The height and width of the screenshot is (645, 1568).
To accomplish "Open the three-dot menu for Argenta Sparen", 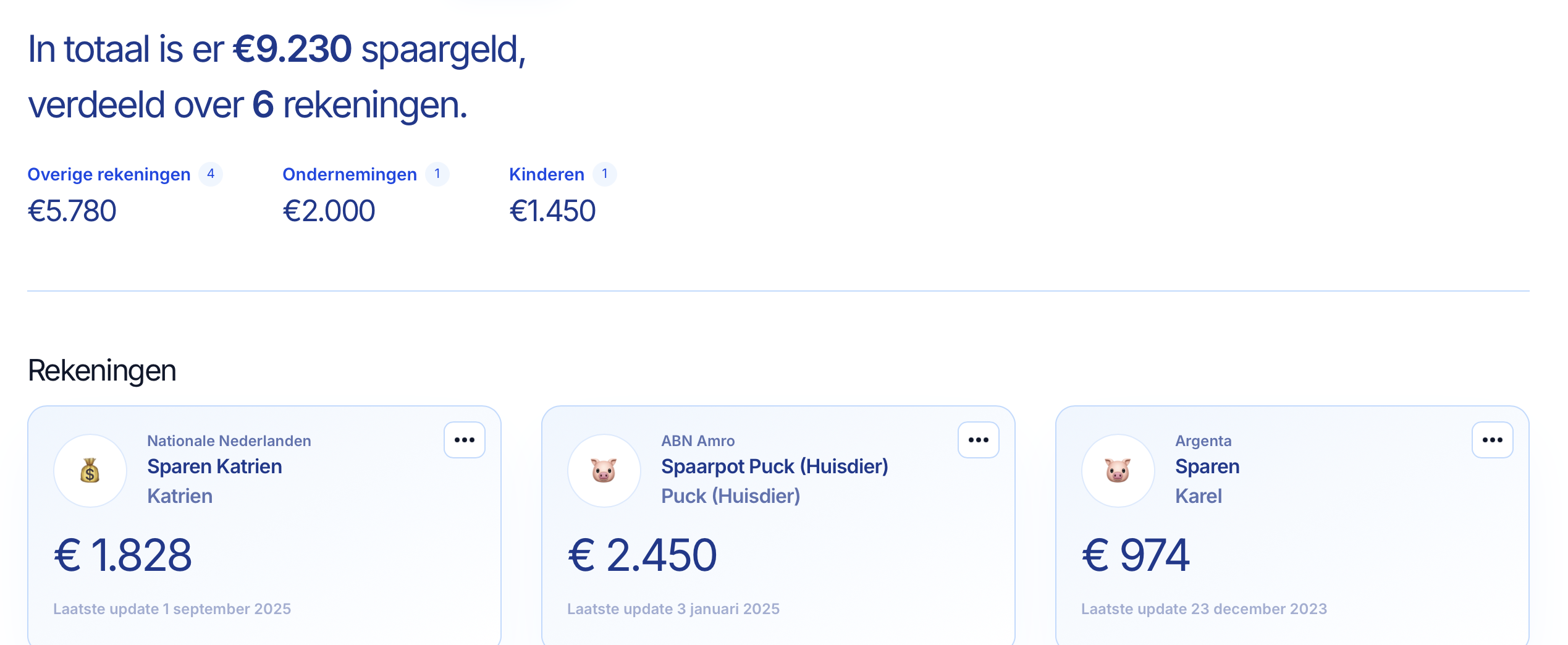I will [1493, 440].
